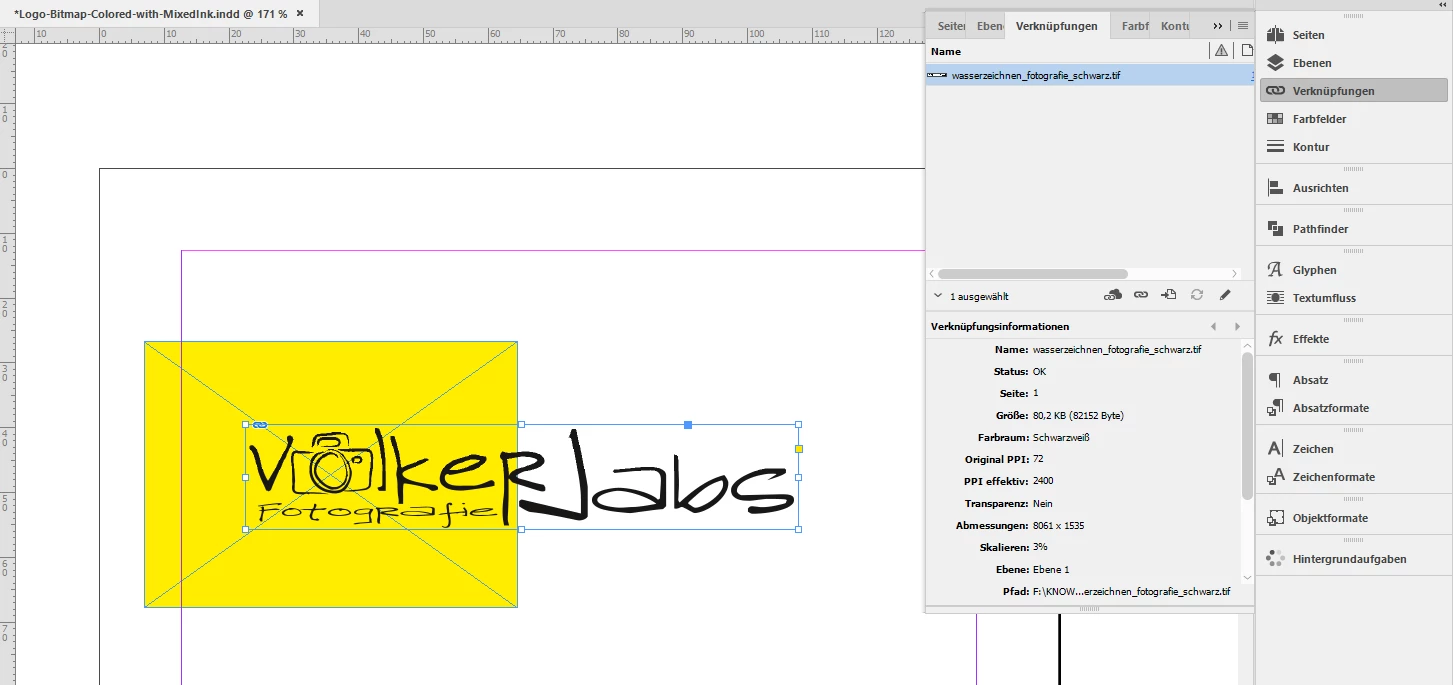Switch to the Farbfelder tab

click(1134, 26)
